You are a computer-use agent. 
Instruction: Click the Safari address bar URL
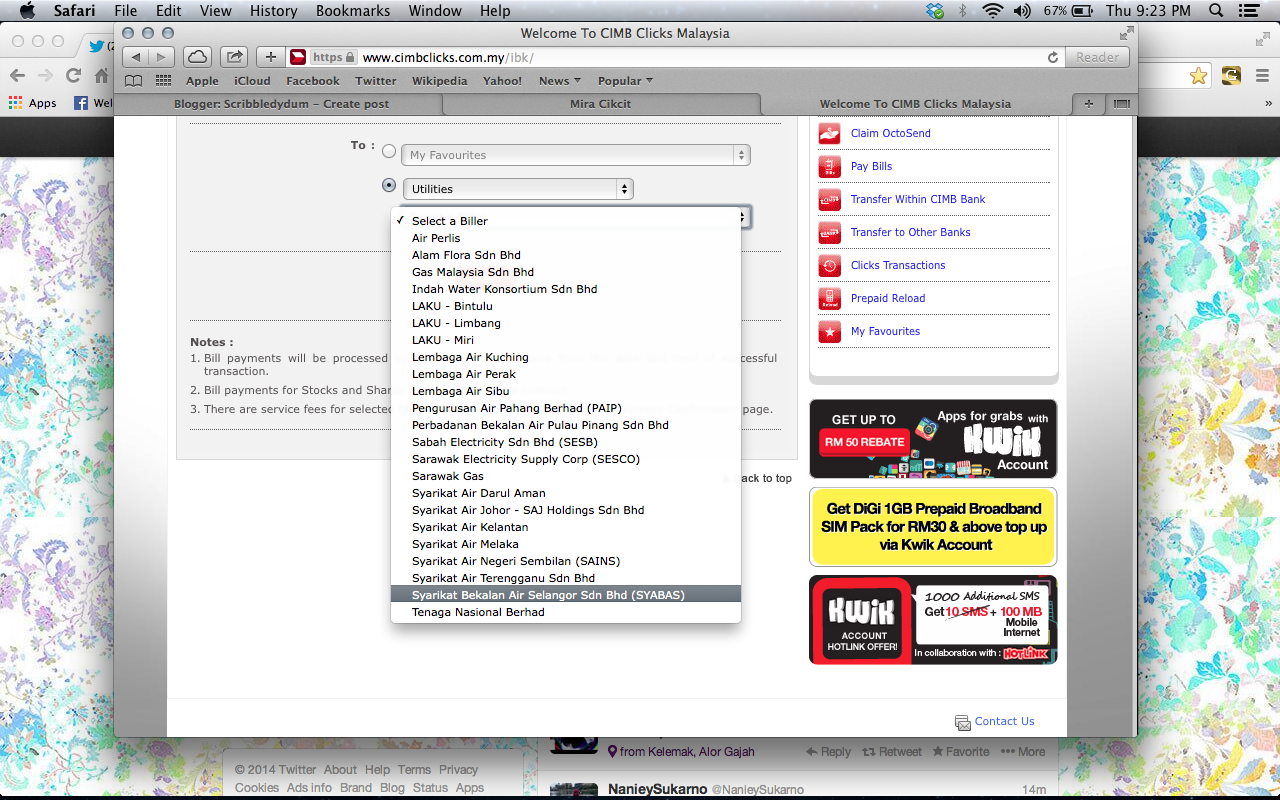click(x=448, y=58)
